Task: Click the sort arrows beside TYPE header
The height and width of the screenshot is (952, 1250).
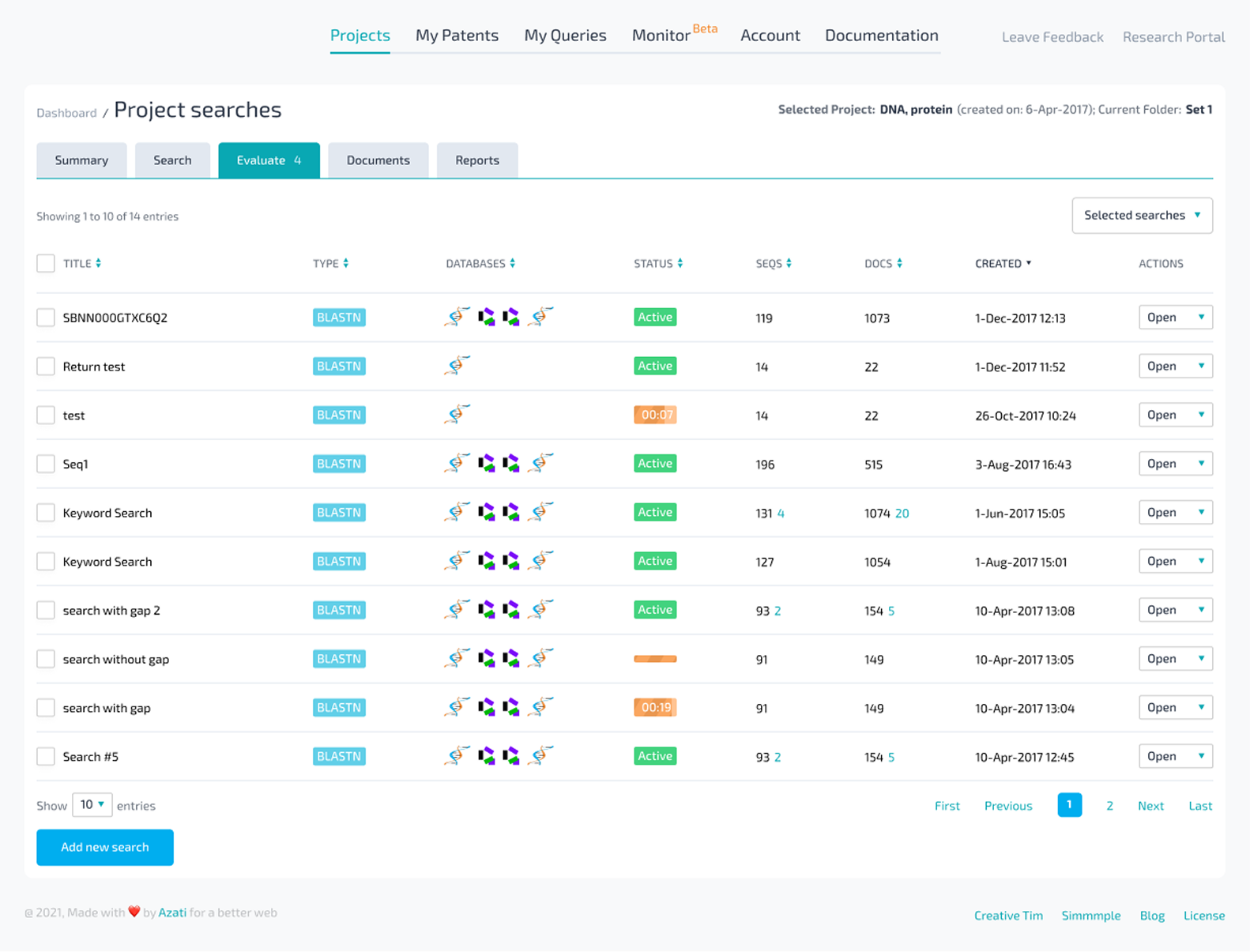Action: click(345, 264)
